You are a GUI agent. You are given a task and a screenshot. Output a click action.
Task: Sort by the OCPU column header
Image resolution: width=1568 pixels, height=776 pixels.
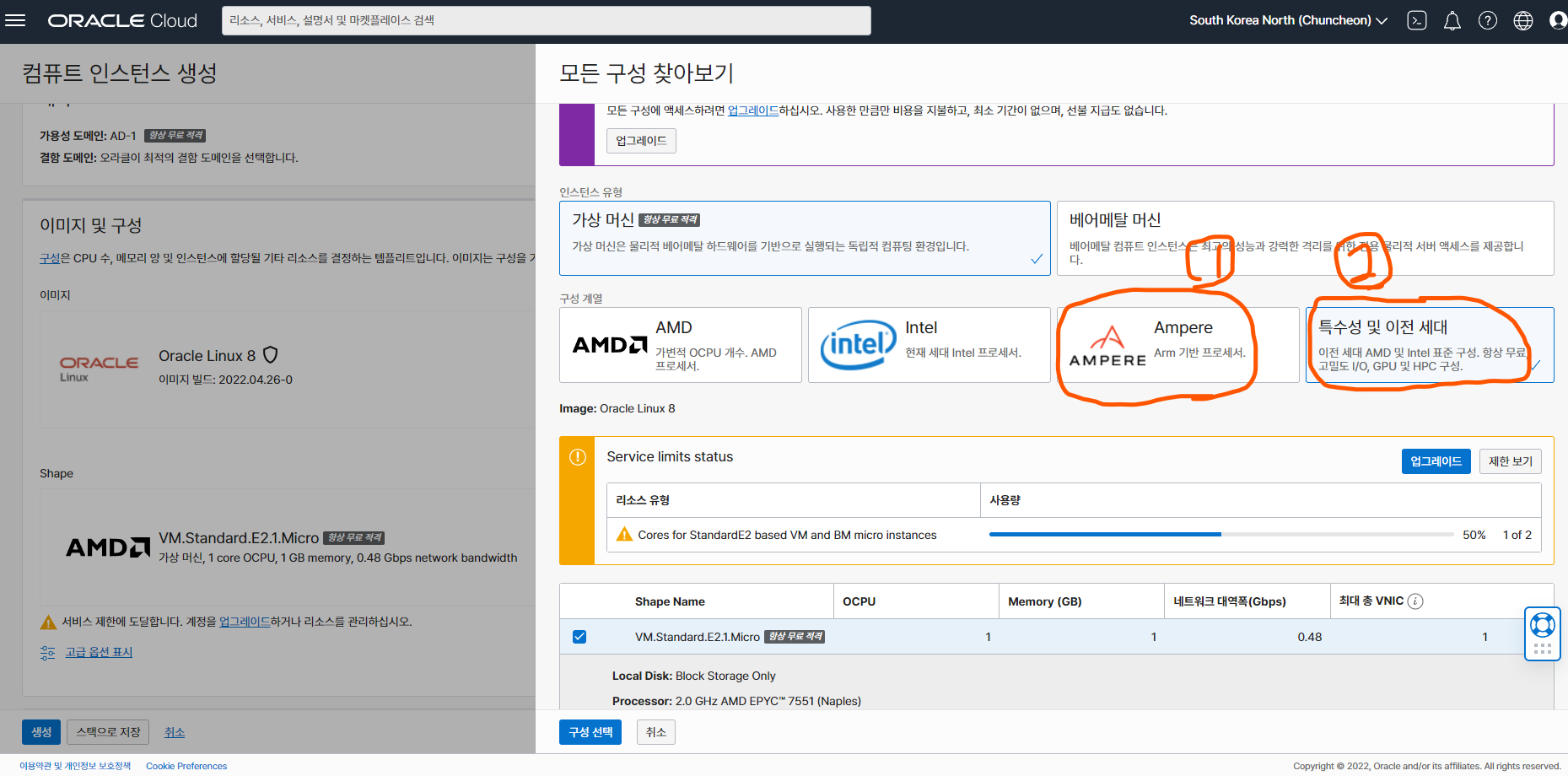(x=859, y=601)
